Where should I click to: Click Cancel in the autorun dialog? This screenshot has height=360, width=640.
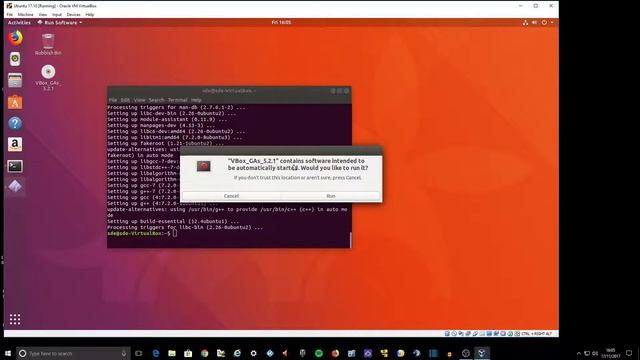(x=231, y=196)
